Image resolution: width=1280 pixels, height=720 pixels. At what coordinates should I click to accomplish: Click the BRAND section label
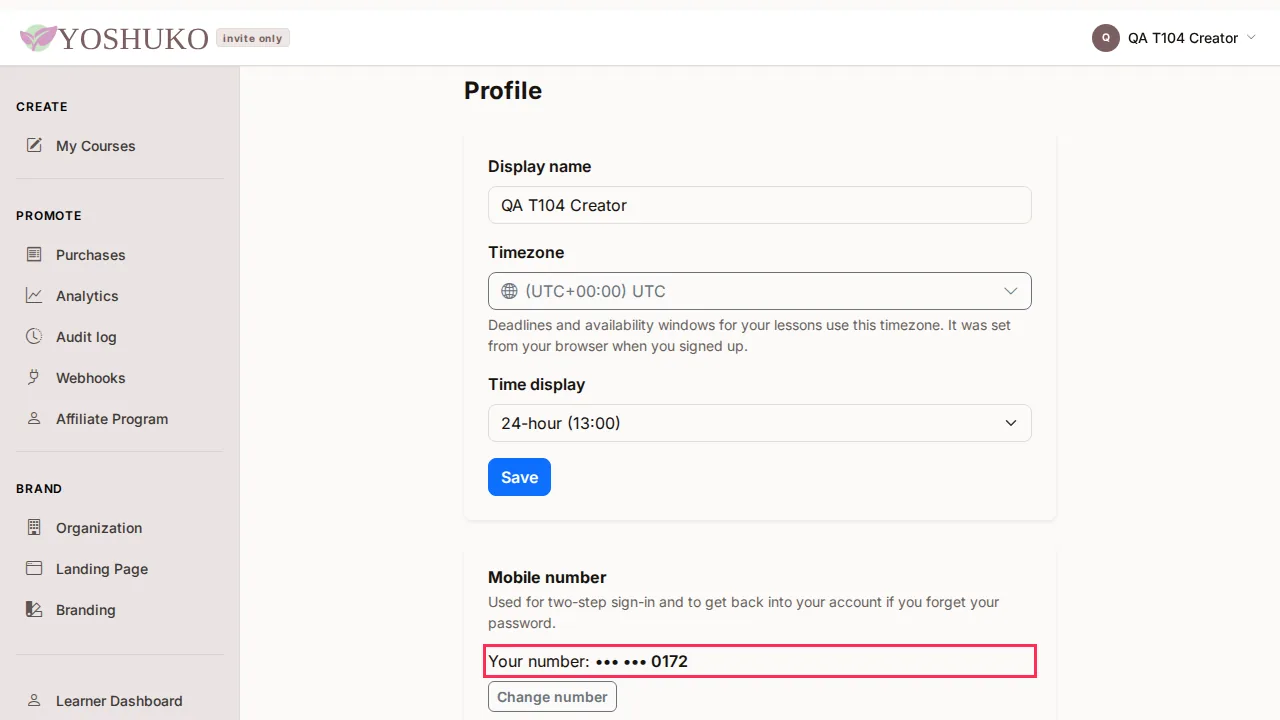pyautogui.click(x=39, y=488)
